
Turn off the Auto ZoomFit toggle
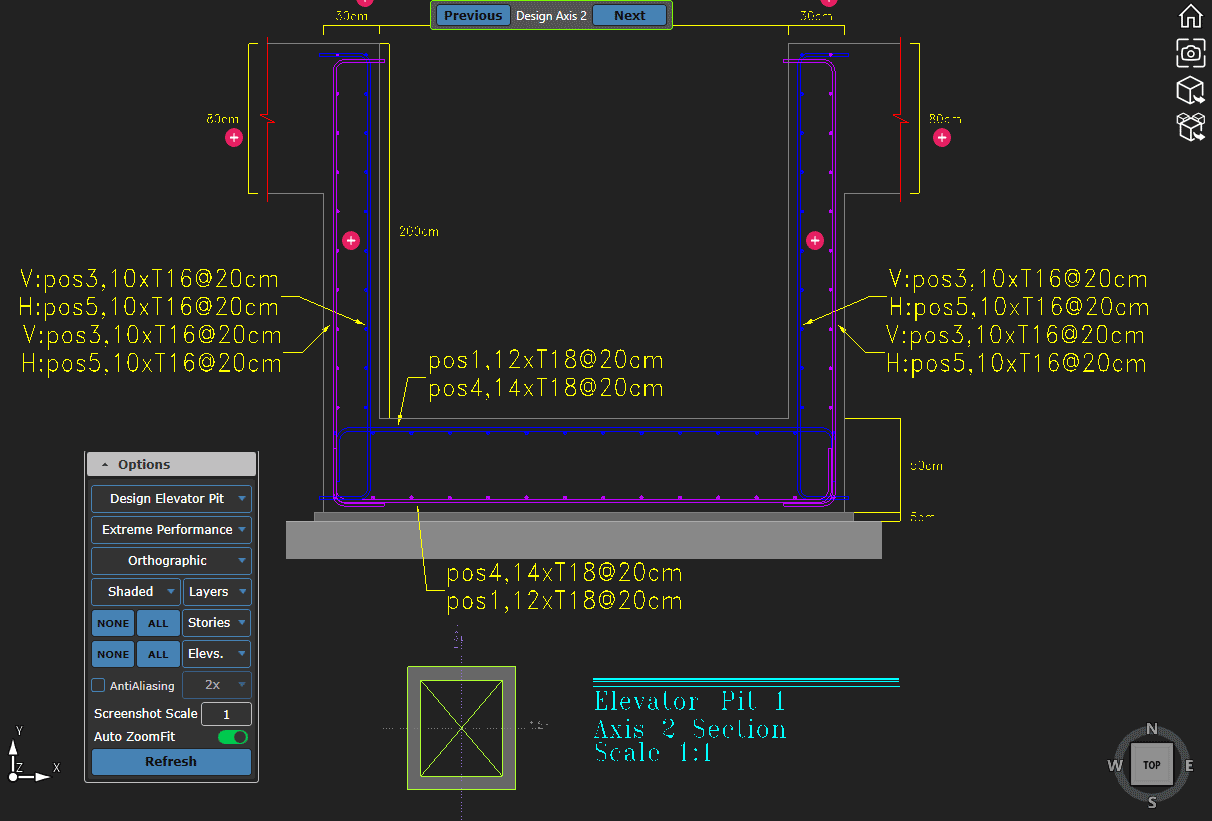[232, 737]
